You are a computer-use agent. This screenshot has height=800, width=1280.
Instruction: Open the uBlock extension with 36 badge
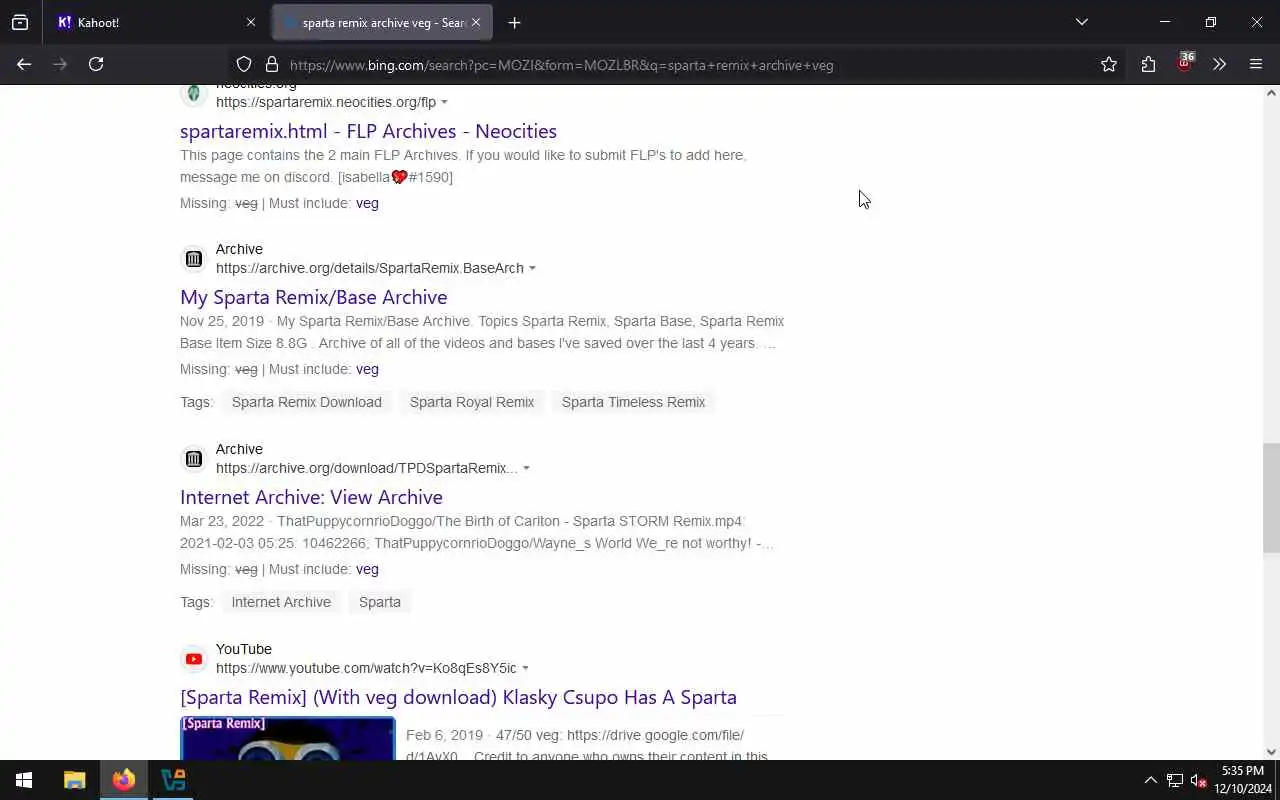pos(1184,63)
